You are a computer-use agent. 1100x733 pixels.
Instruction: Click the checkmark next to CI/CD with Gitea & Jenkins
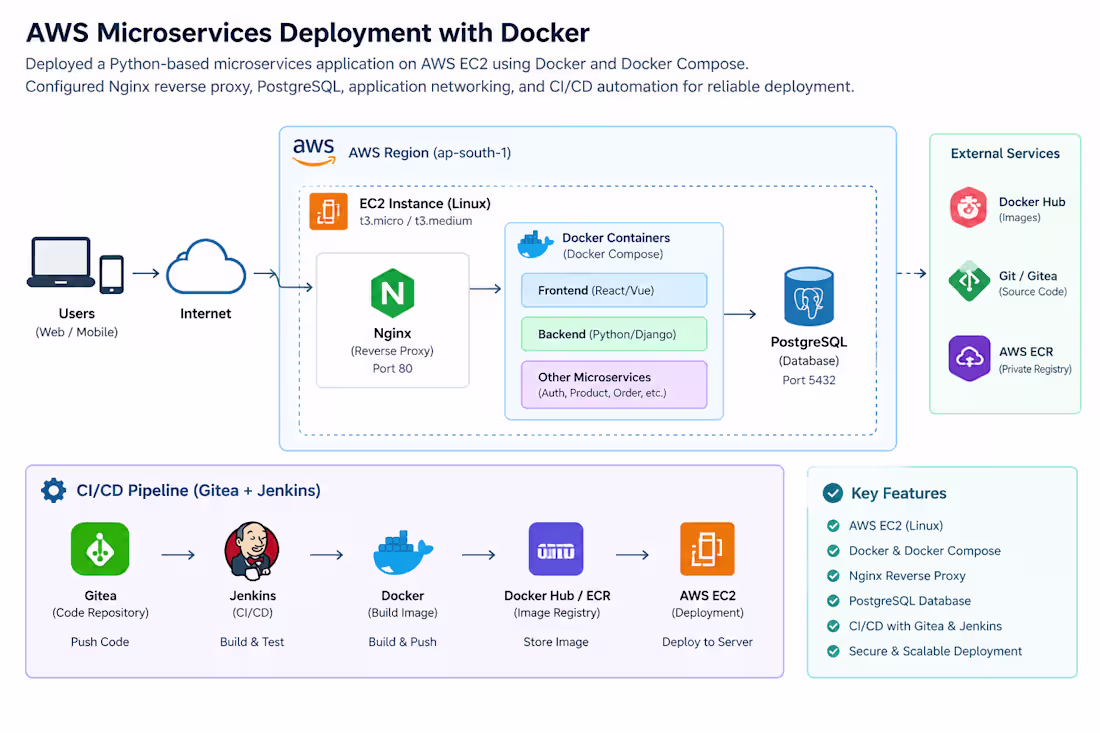click(833, 626)
